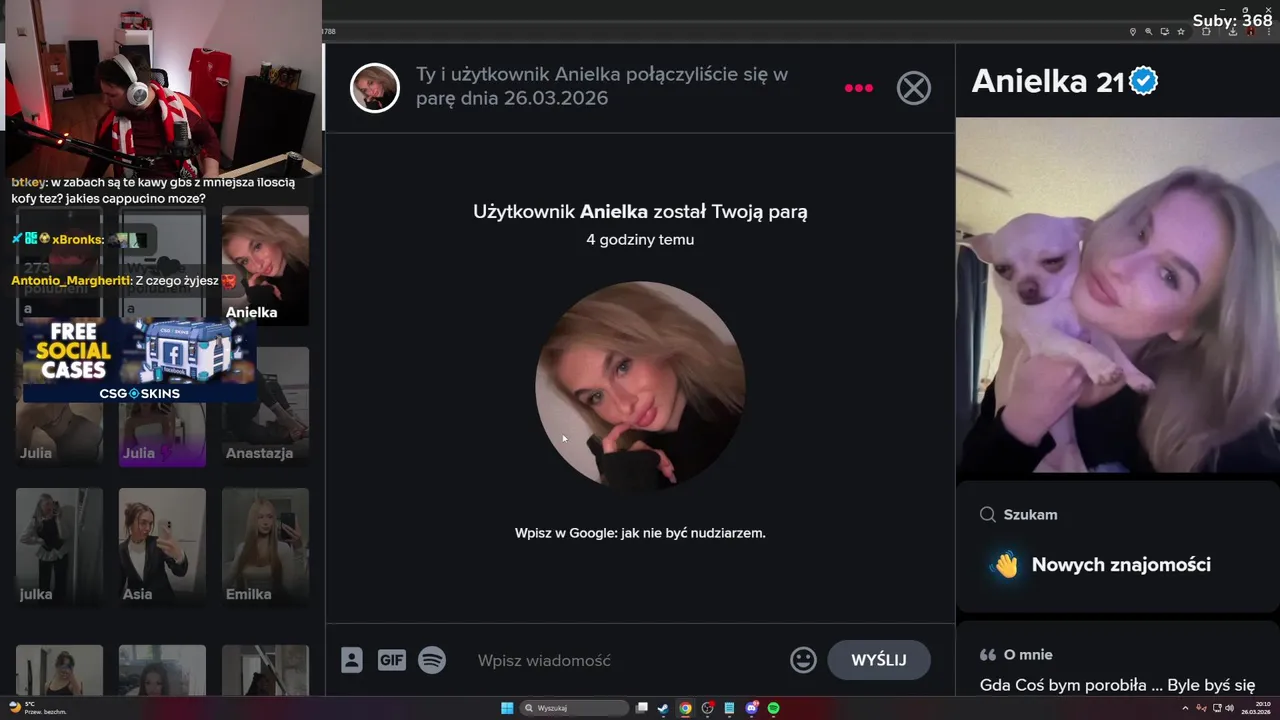
Task: Open Anielka's match card in list
Action: [x=265, y=266]
